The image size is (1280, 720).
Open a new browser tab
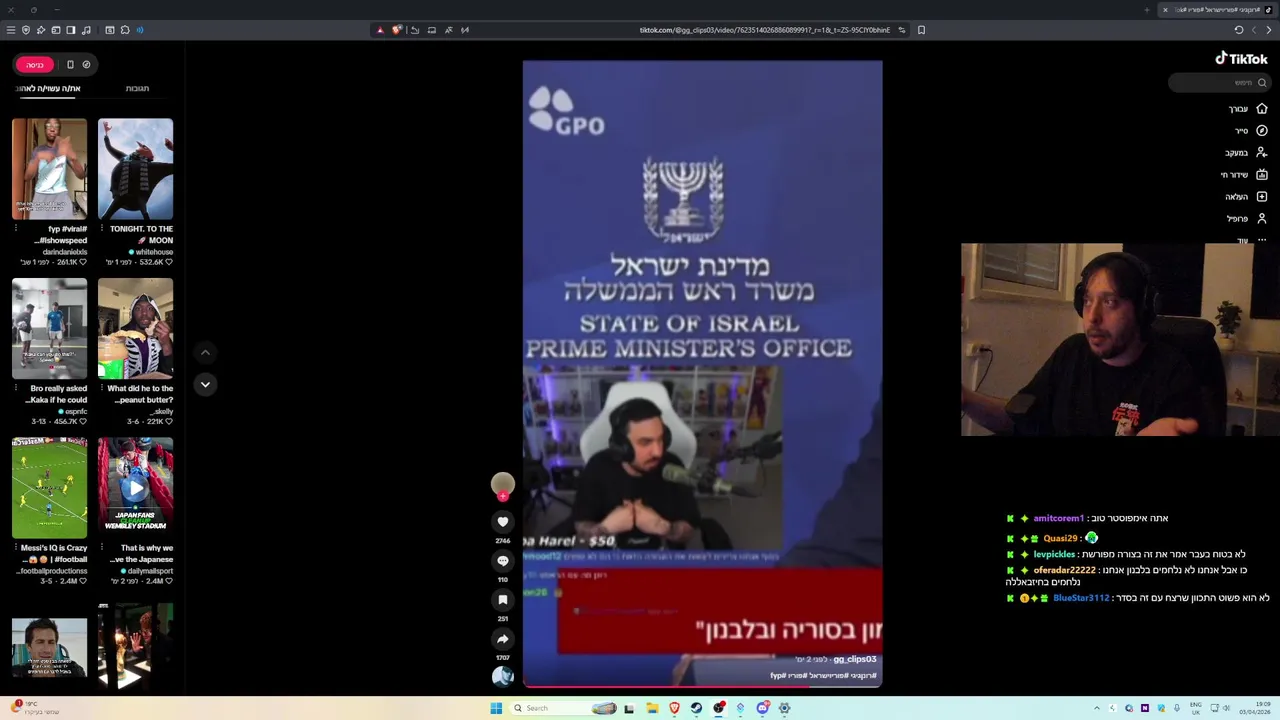[x=1146, y=9]
